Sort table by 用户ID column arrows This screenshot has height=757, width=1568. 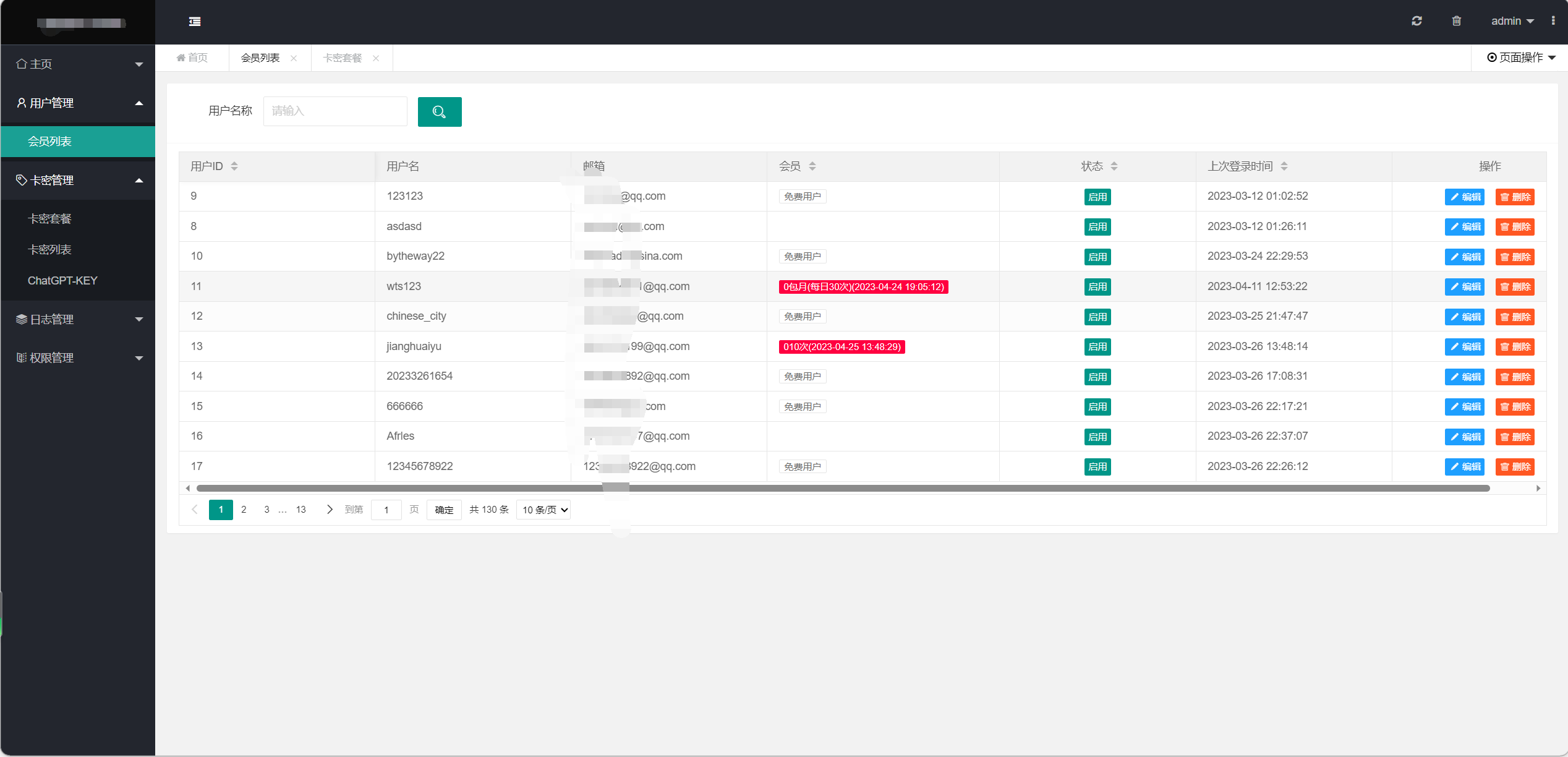point(234,166)
